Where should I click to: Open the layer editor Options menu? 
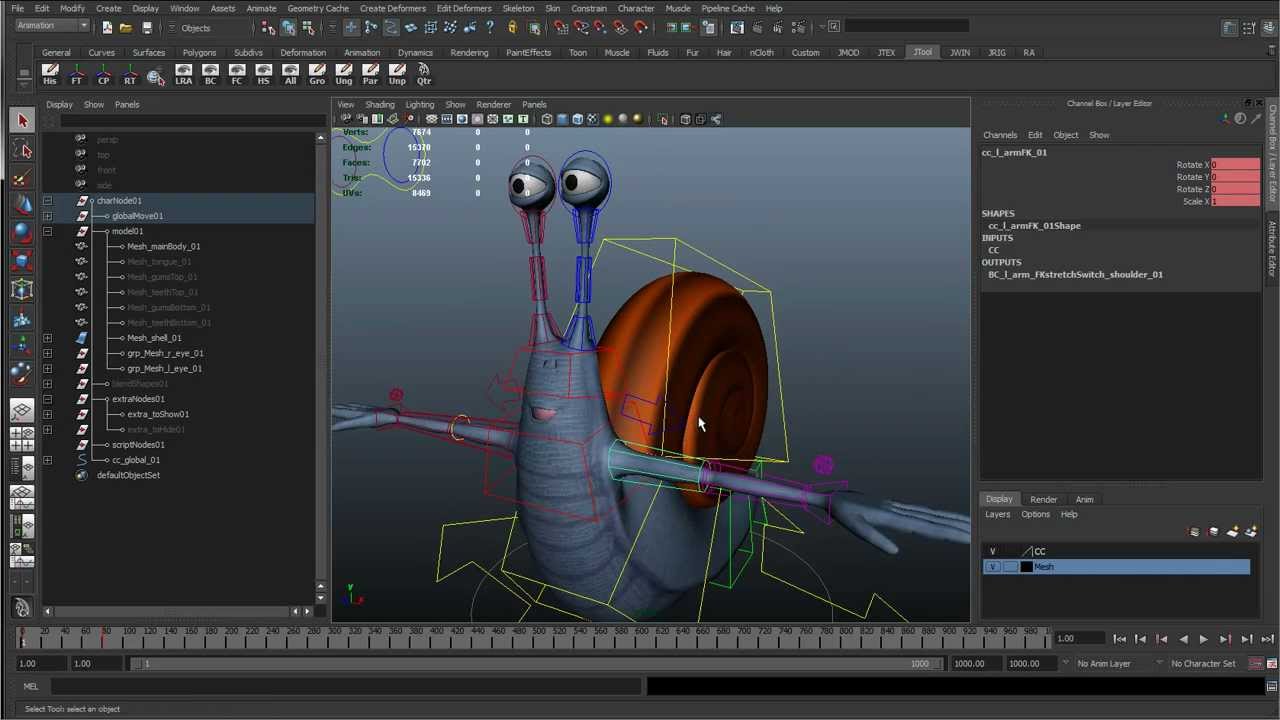click(1035, 514)
